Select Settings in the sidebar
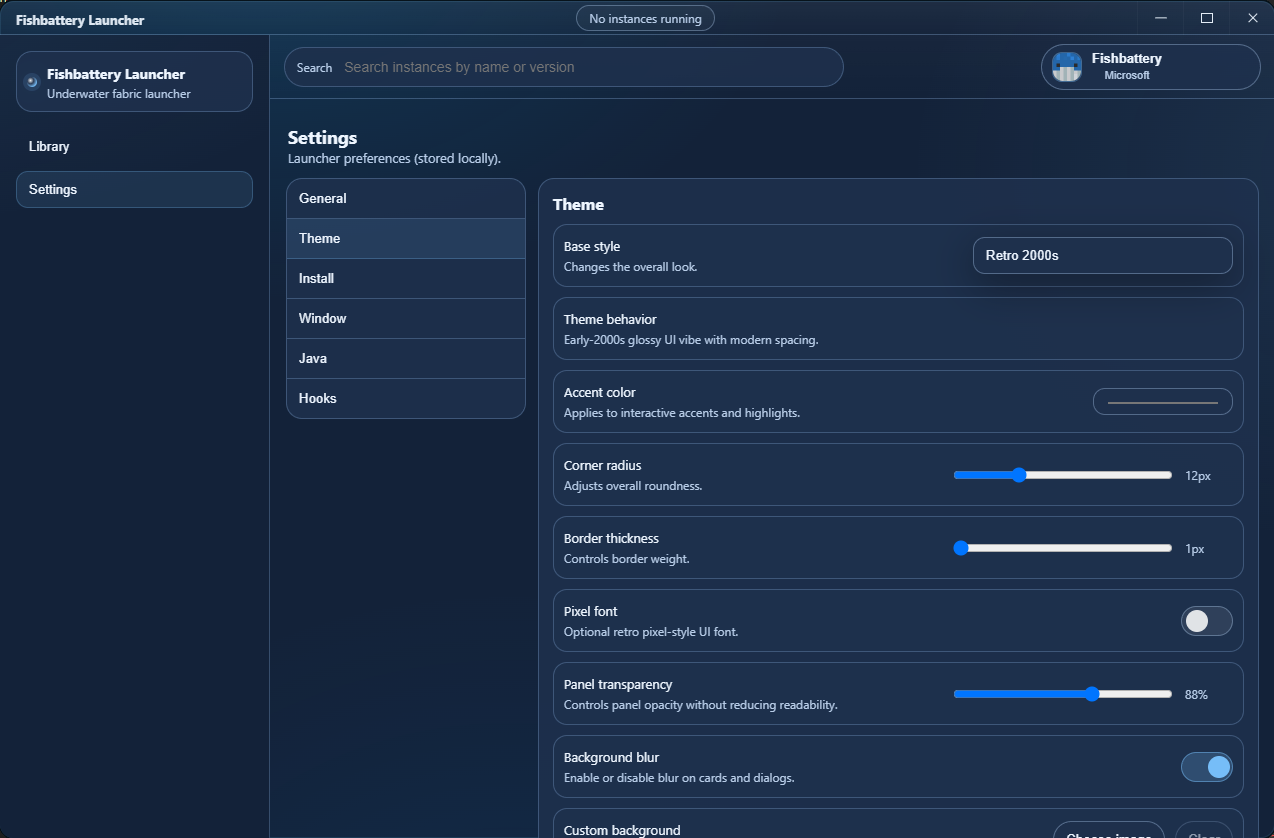1274x838 pixels. (x=134, y=189)
